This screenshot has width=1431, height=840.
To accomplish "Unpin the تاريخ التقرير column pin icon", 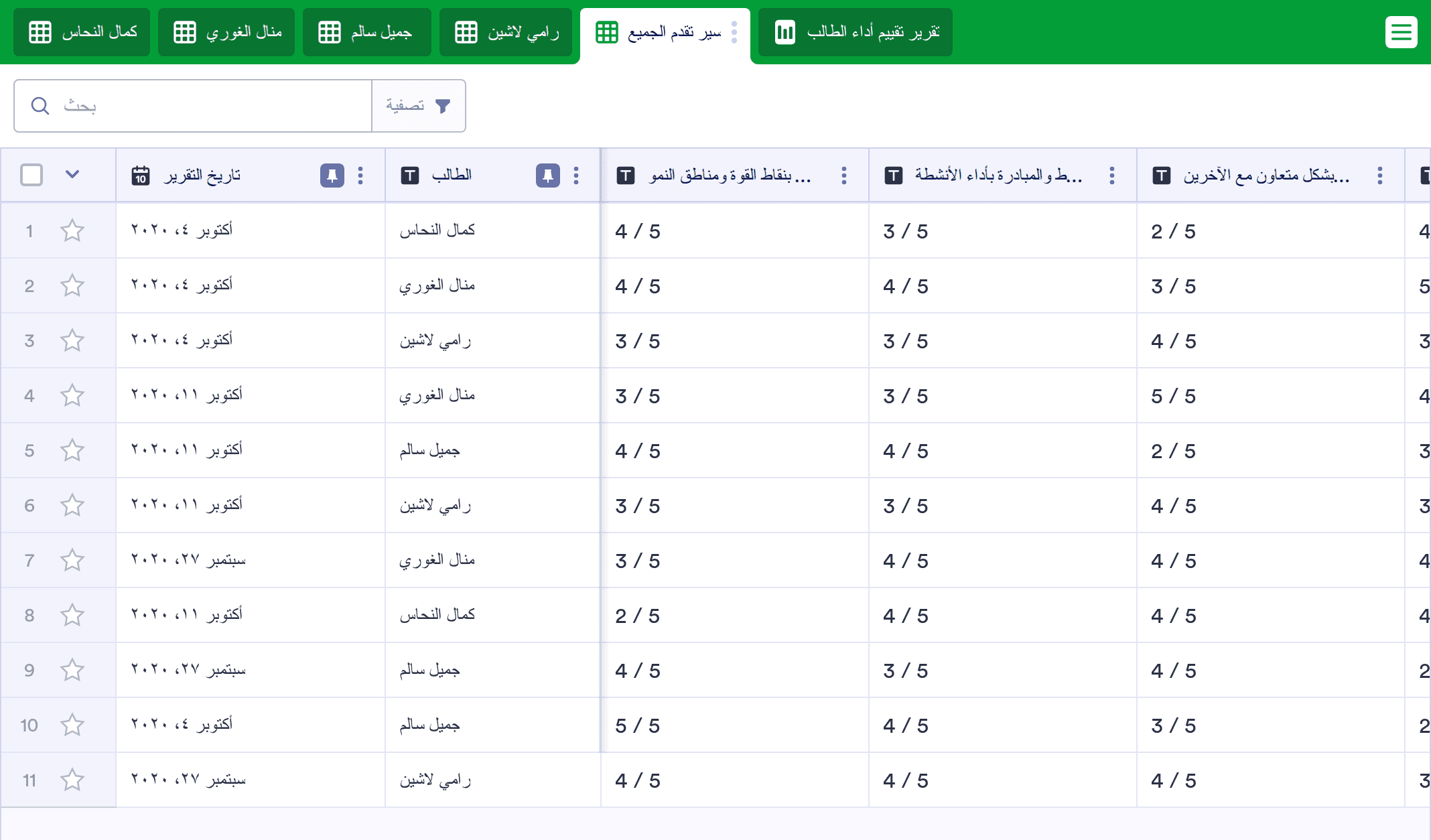I will [x=332, y=176].
